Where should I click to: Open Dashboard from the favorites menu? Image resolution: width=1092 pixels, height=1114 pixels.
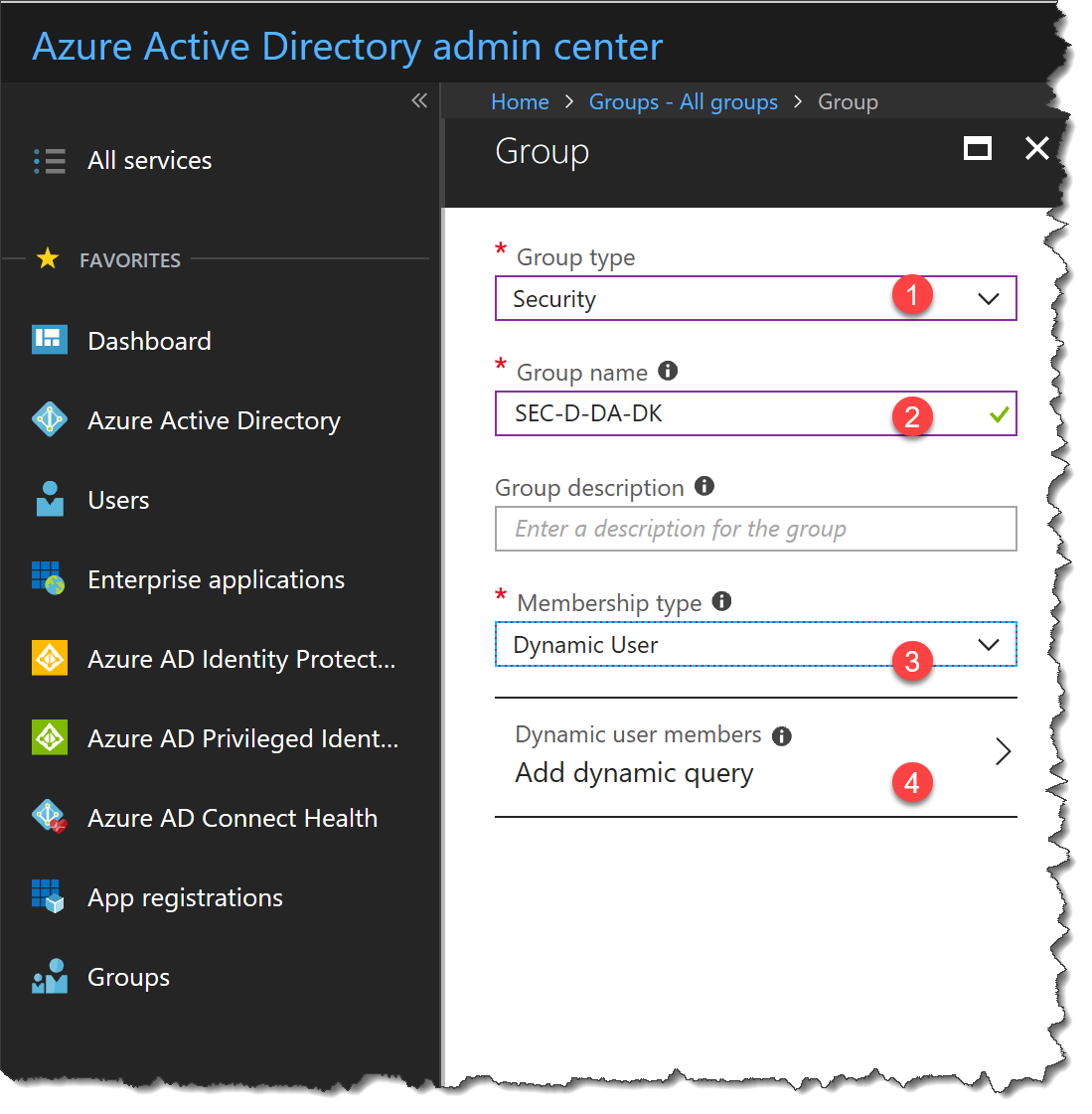click(149, 340)
